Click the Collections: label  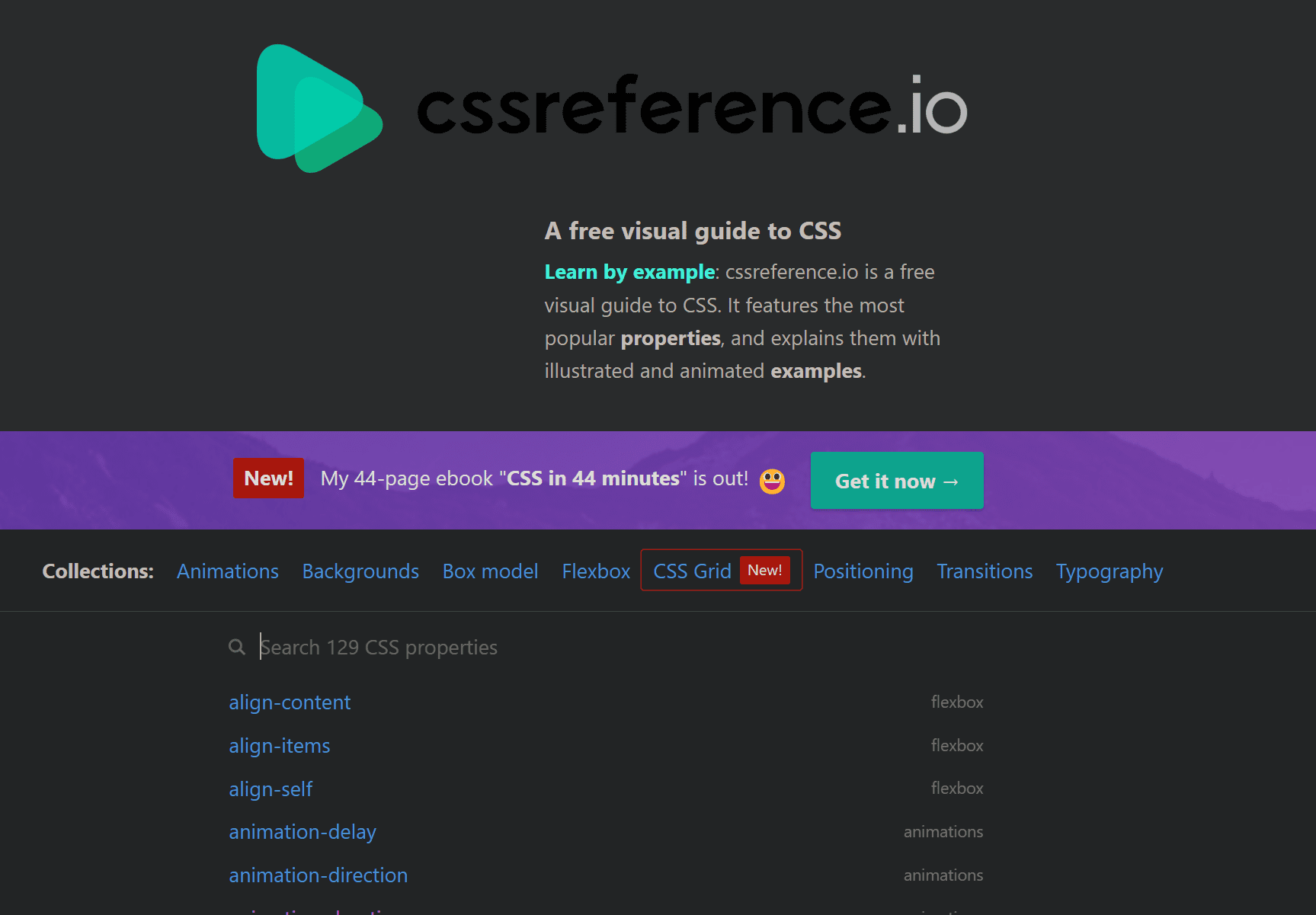point(98,571)
